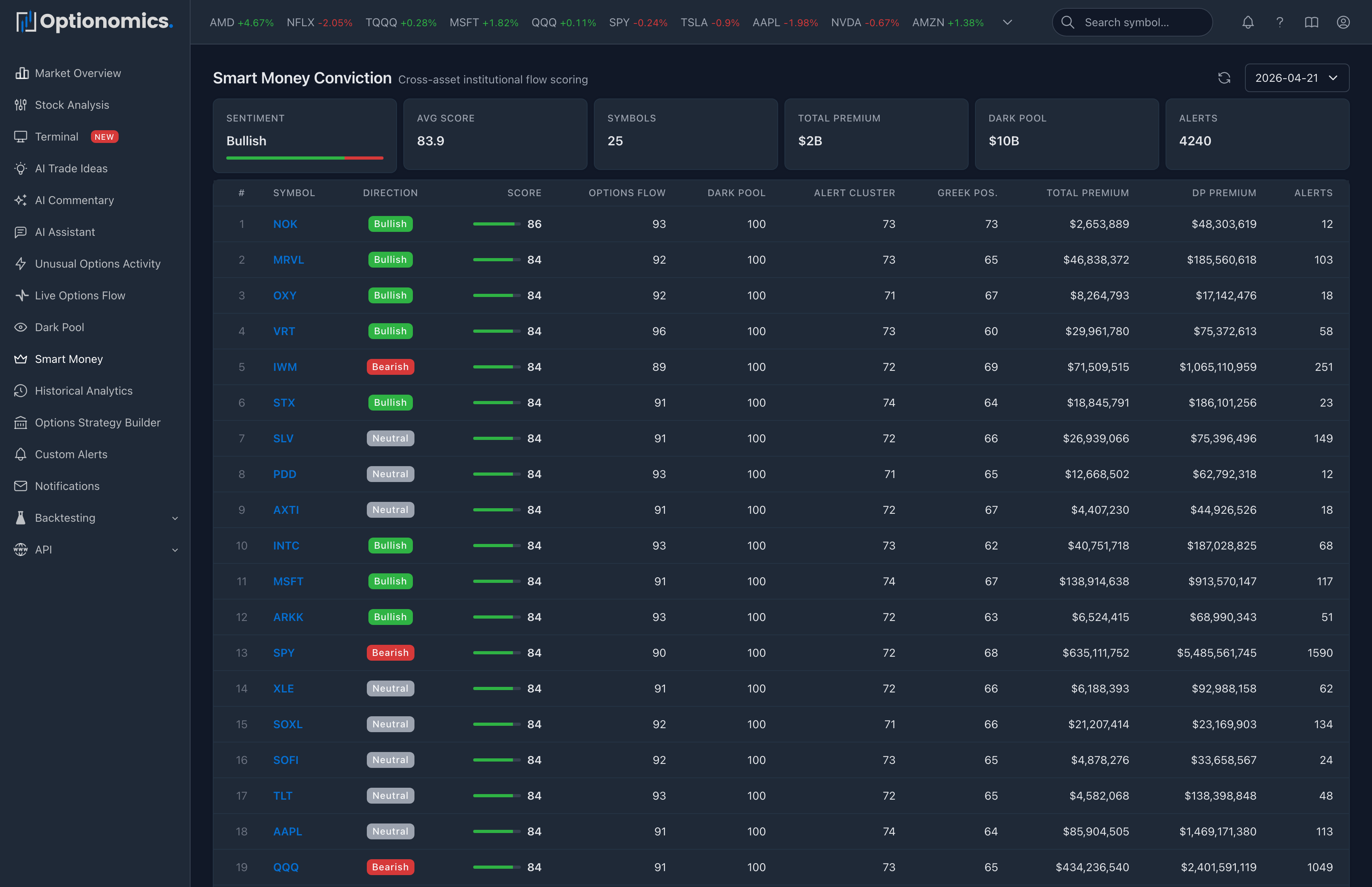Click the Sentiment bullish/bearish bar
This screenshot has width=1372, height=887.
(x=304, y=158)
